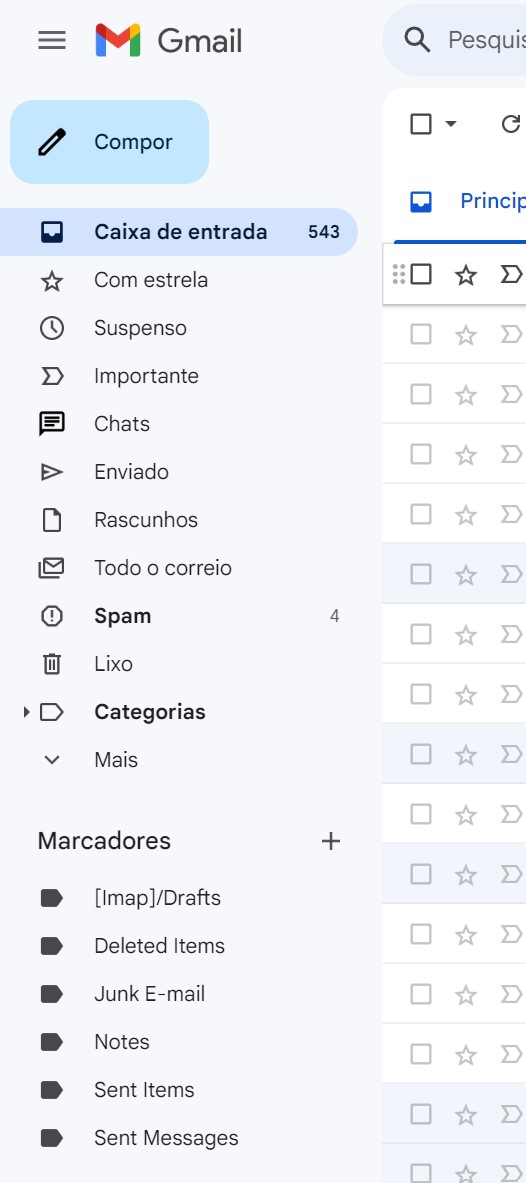Screen dimensions: 526x1183
Task: Star the first email in list
Action: point(466,275)
